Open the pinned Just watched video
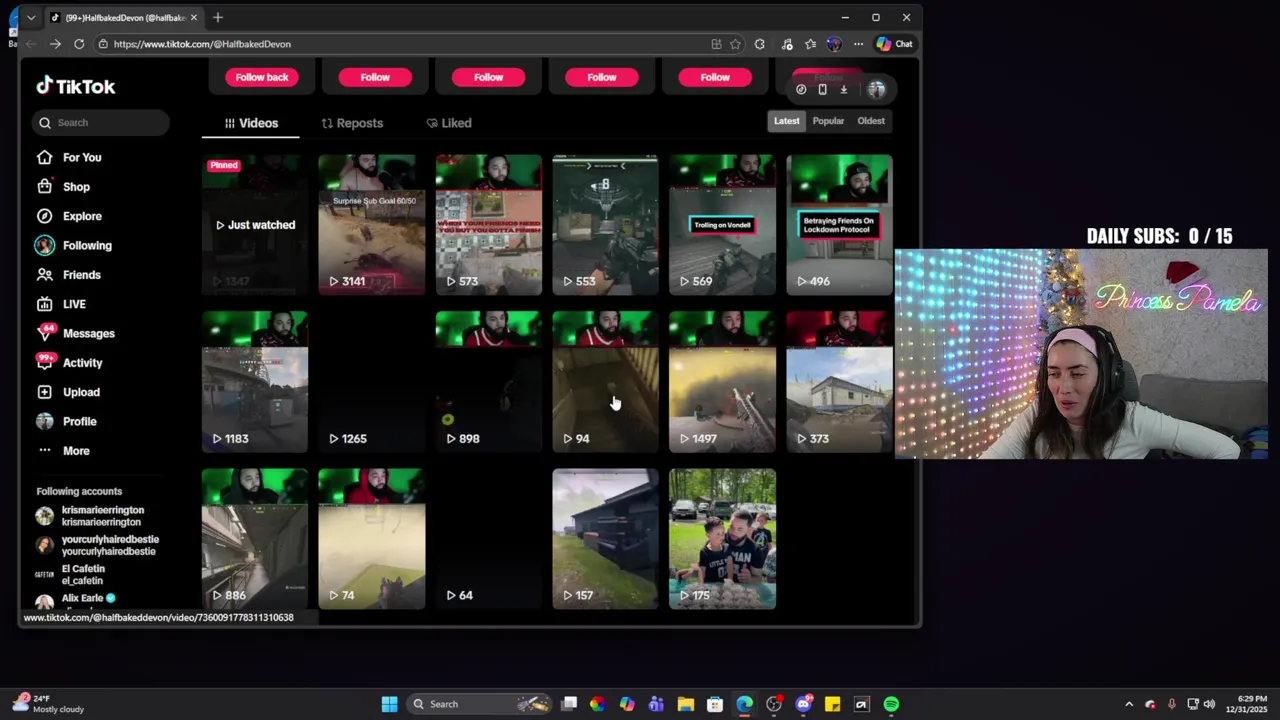Image resolution: width=1280 pixels, height=720 pixels. pos(255,225)
